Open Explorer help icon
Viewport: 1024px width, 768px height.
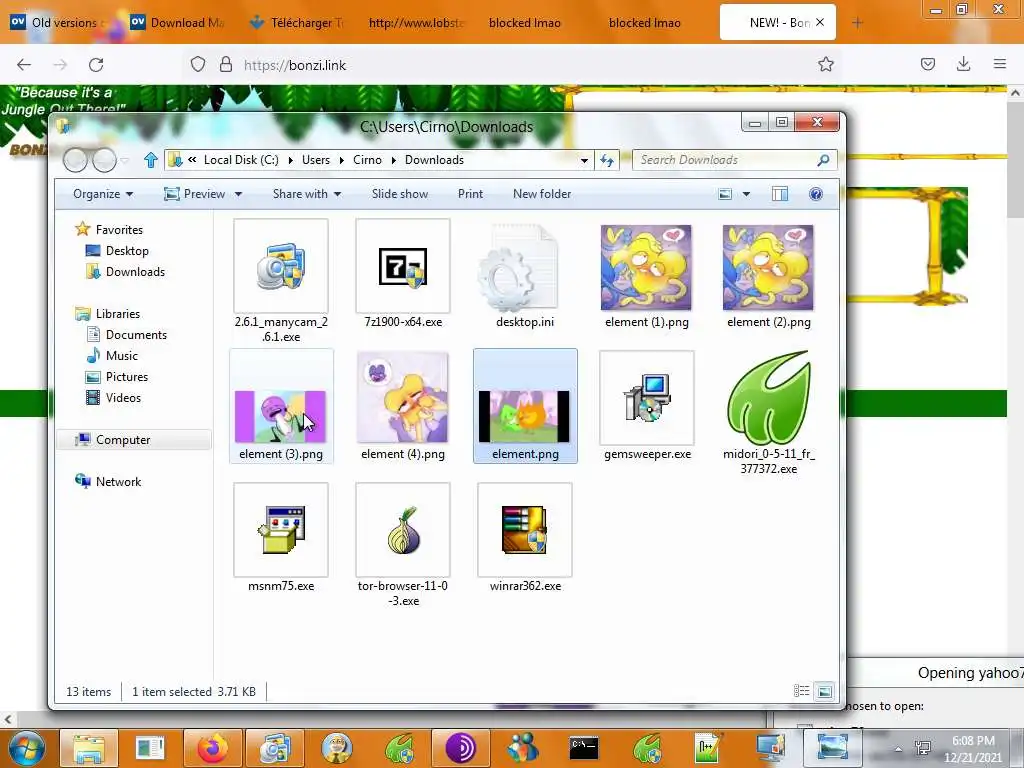(816, 194)
